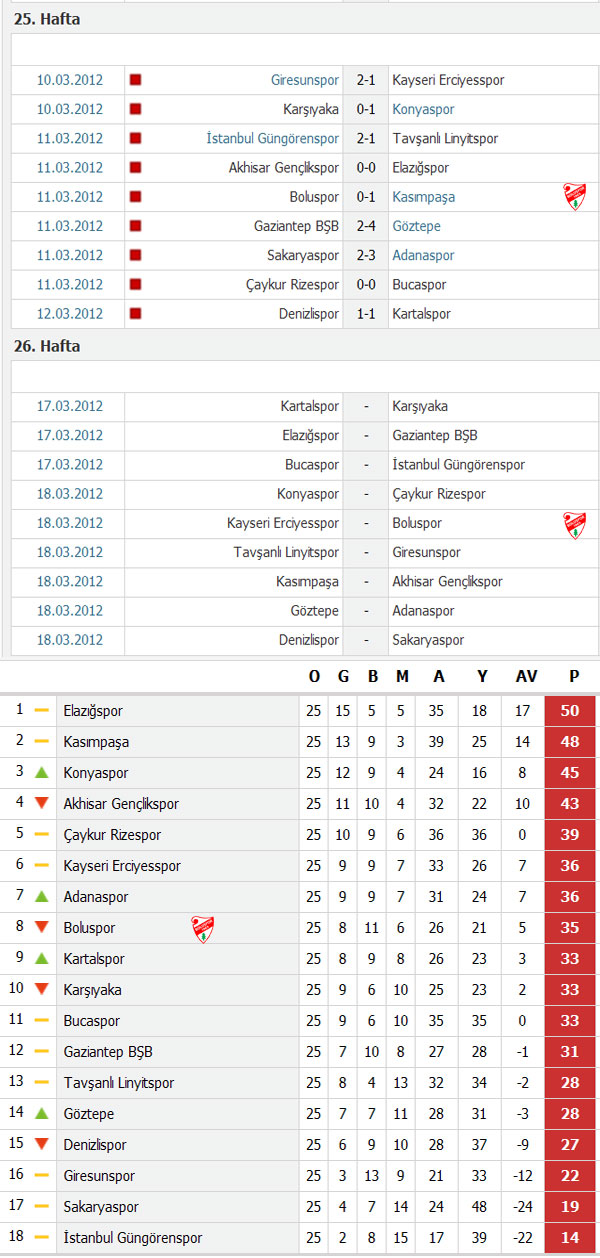The height and width of the screenshot is (1258, 600).
Task: Click red icon beside Karşıyaka 0-1 Konyaspor
Action: 135,109
